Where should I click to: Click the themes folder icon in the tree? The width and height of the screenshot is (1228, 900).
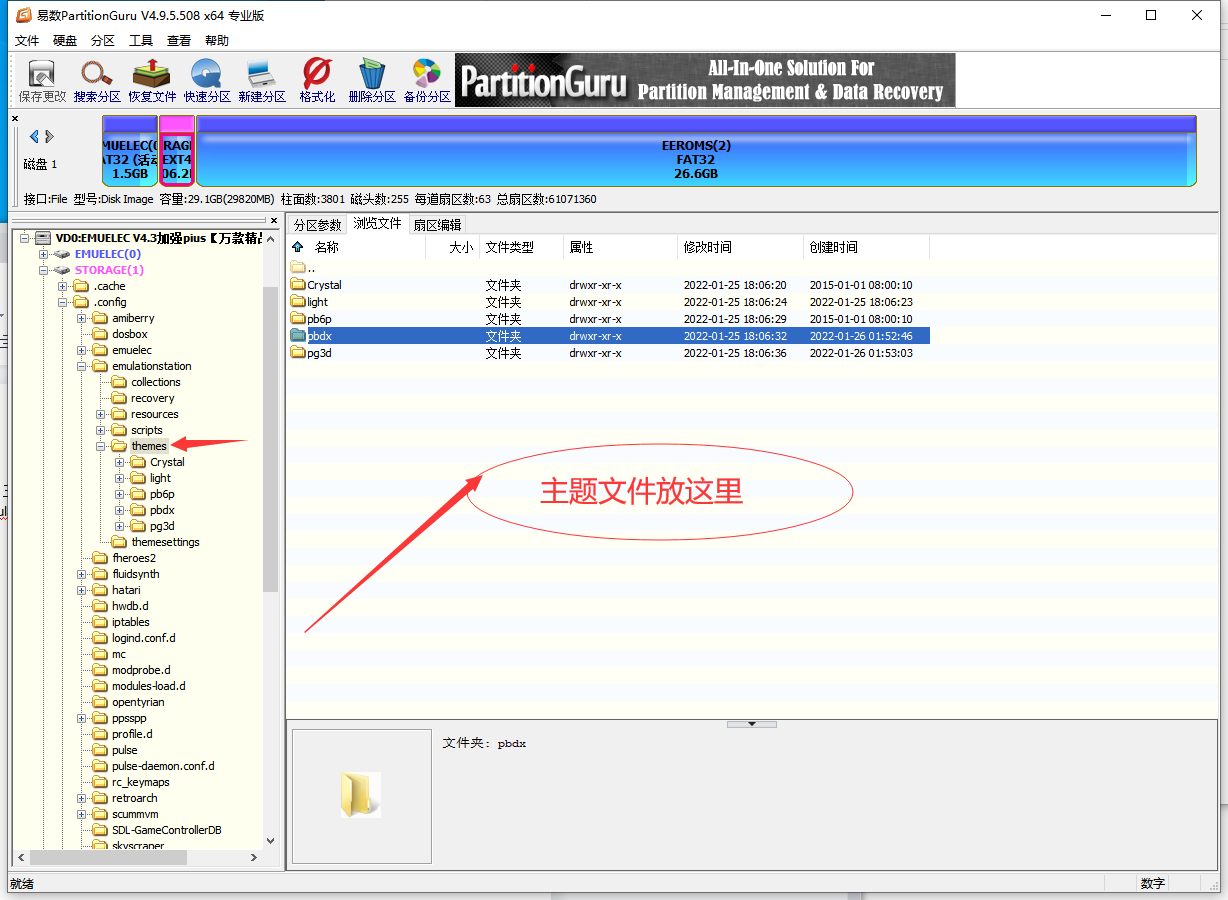119,446
